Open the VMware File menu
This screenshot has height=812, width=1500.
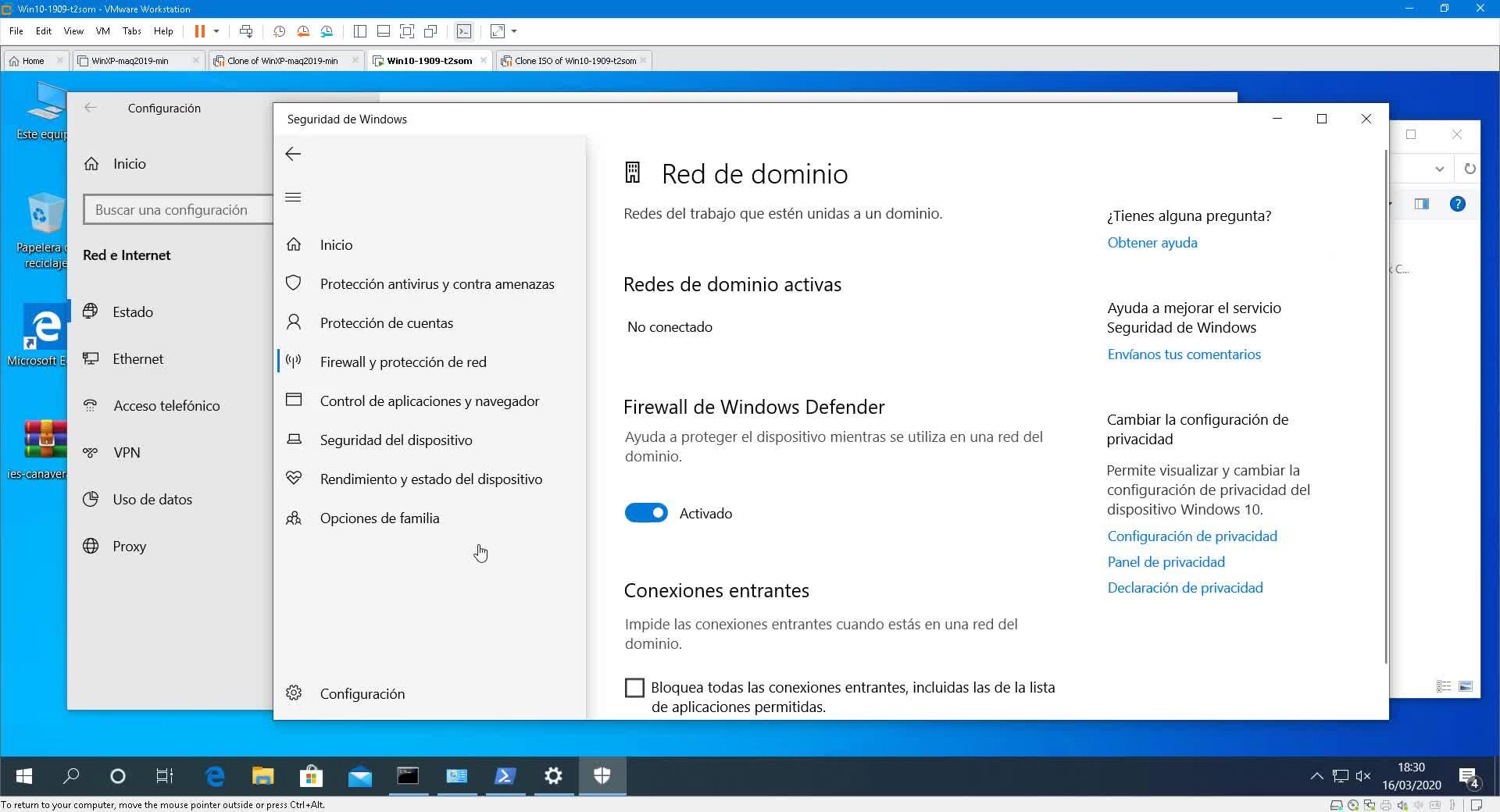click(x=16, y=31)
